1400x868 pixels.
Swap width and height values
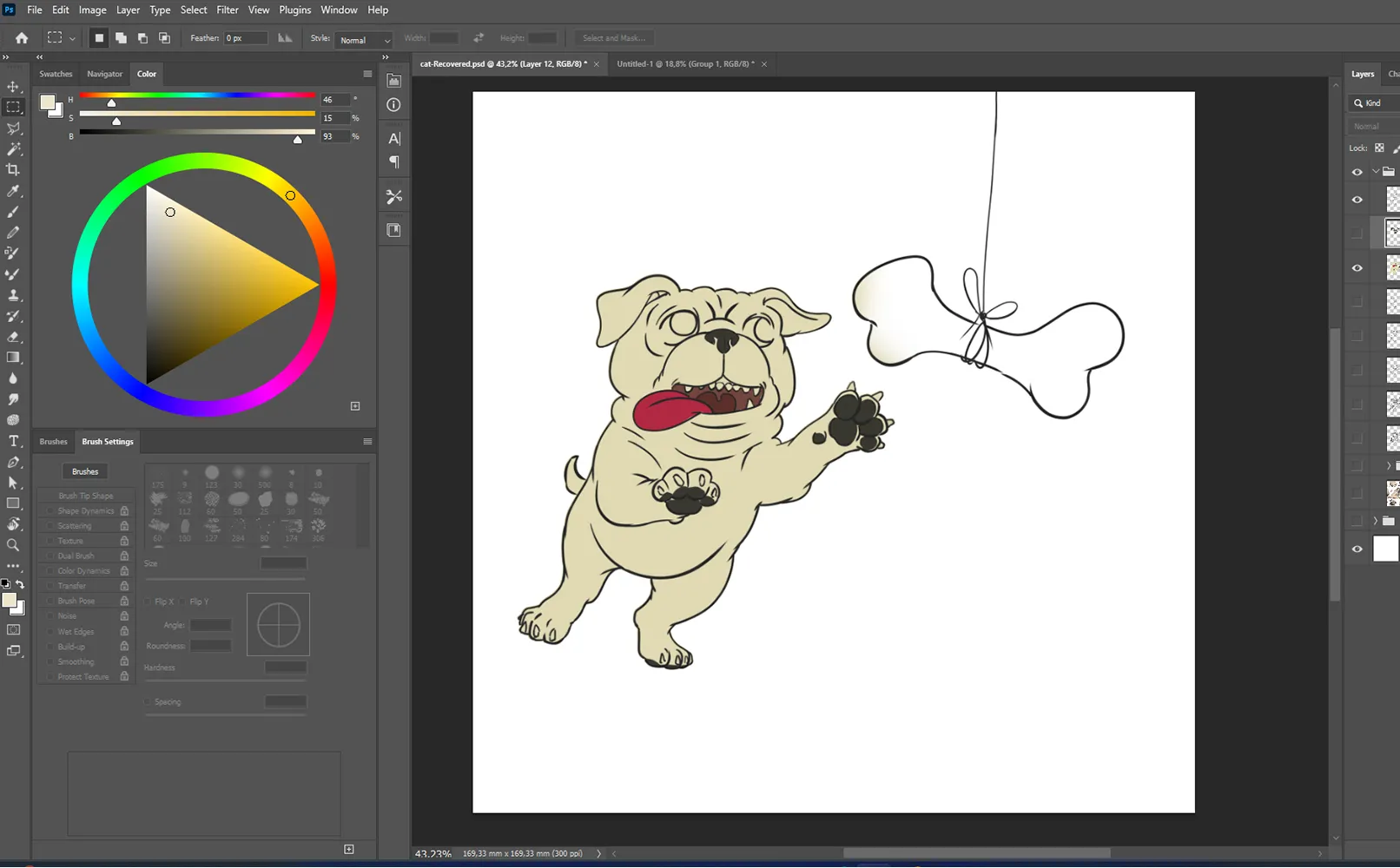(478, 38)
